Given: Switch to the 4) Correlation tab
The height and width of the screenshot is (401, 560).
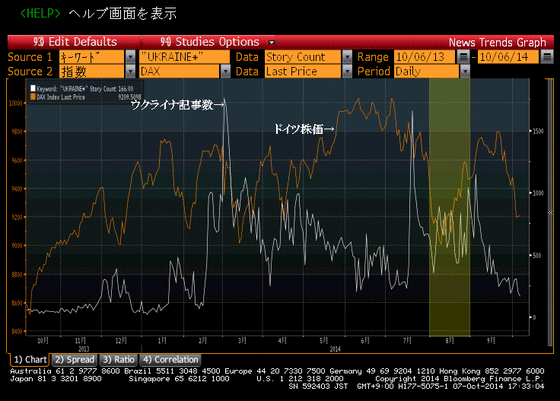Looking at the screenshot, I should (x=170, y=360).
